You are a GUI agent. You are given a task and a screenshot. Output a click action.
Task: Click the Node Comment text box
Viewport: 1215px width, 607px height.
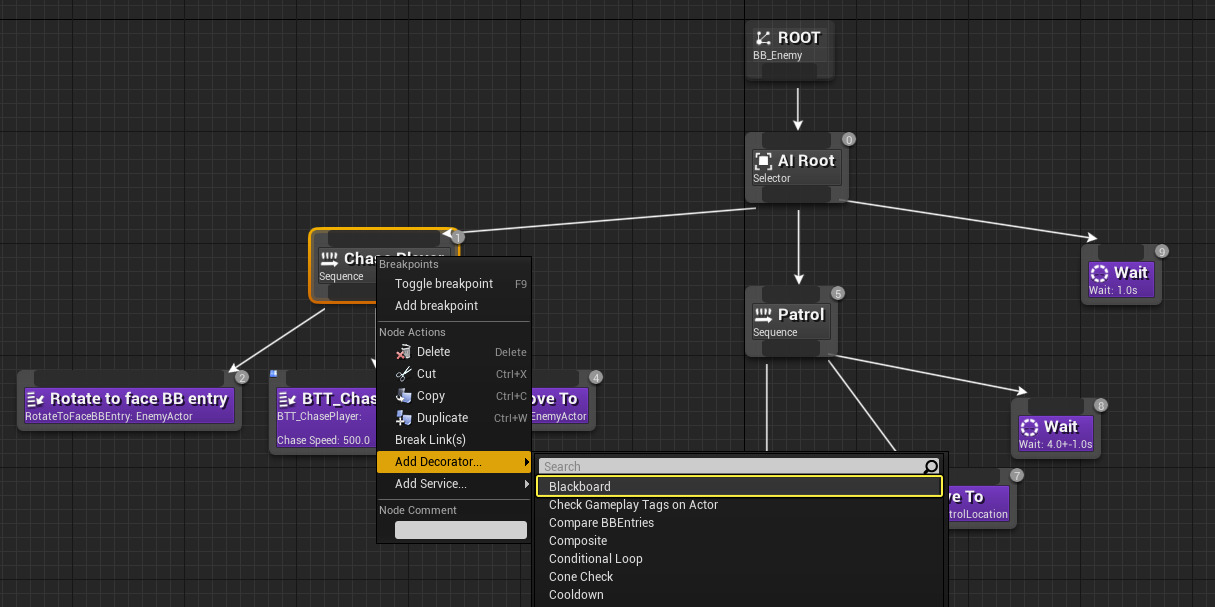pos(460,530)
